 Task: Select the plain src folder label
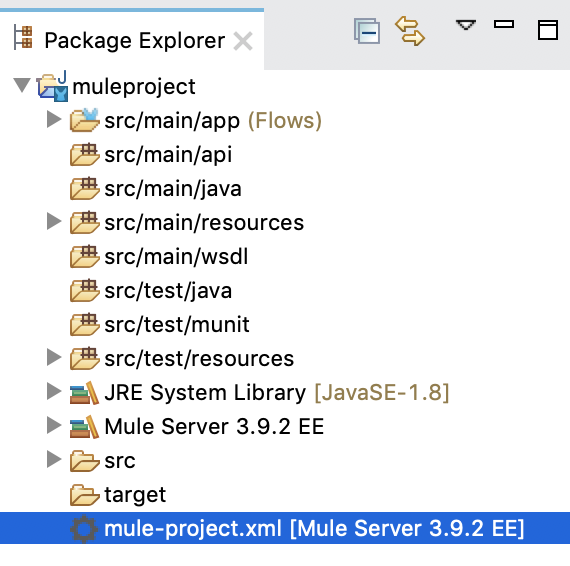[120, 461]
